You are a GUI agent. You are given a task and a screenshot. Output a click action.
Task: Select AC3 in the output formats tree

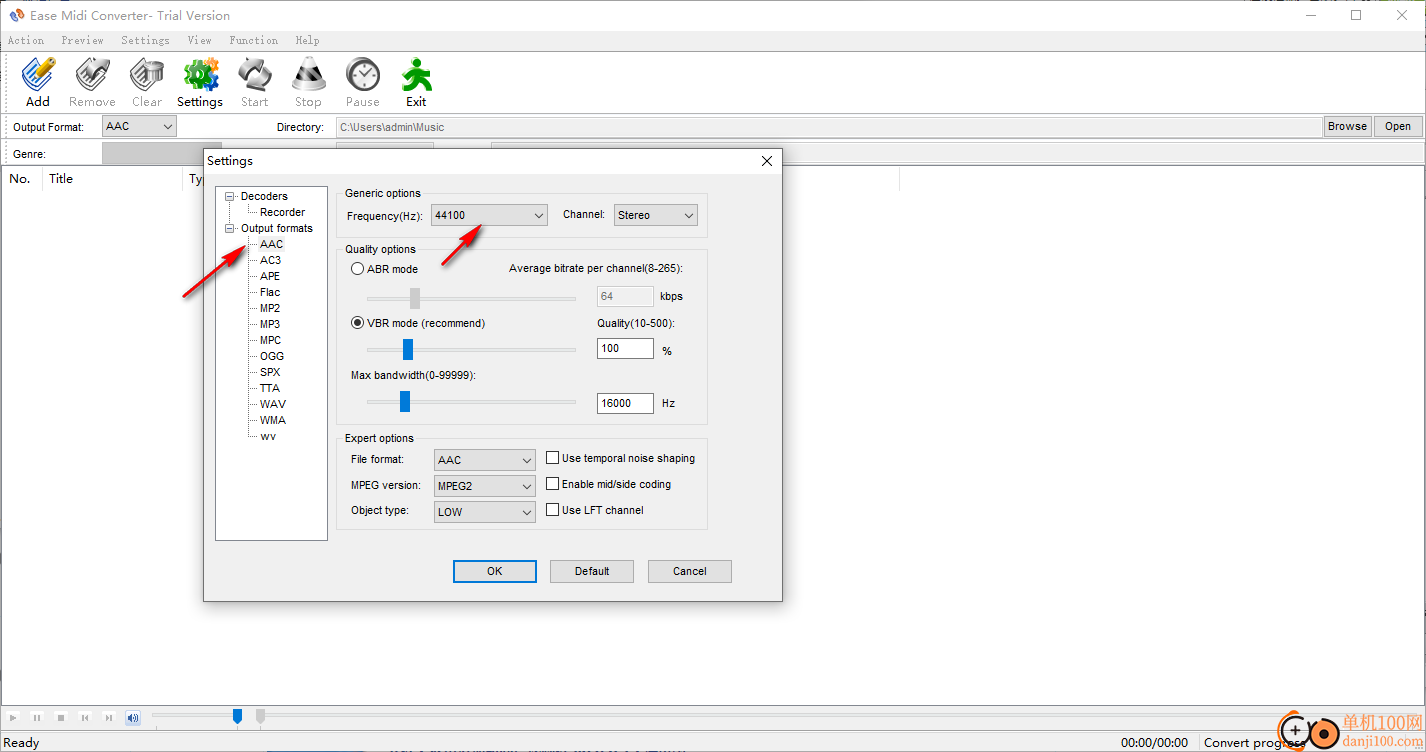270,260
